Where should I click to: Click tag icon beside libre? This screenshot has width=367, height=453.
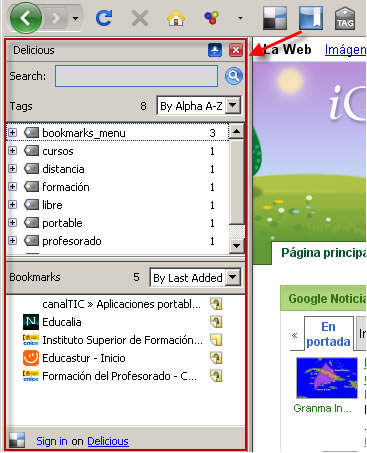(x=31, y=205)
